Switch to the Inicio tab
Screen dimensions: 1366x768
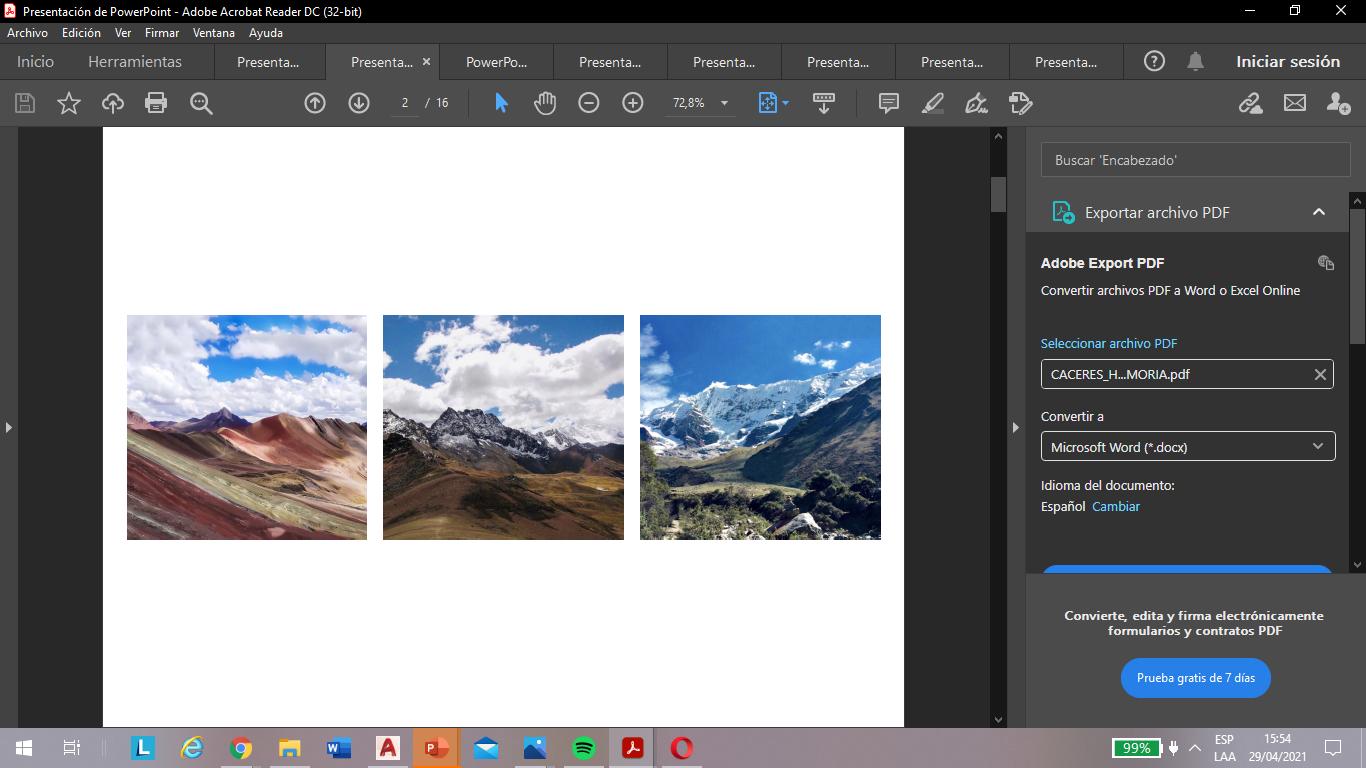pyautogui.click(x=35, y=61)
